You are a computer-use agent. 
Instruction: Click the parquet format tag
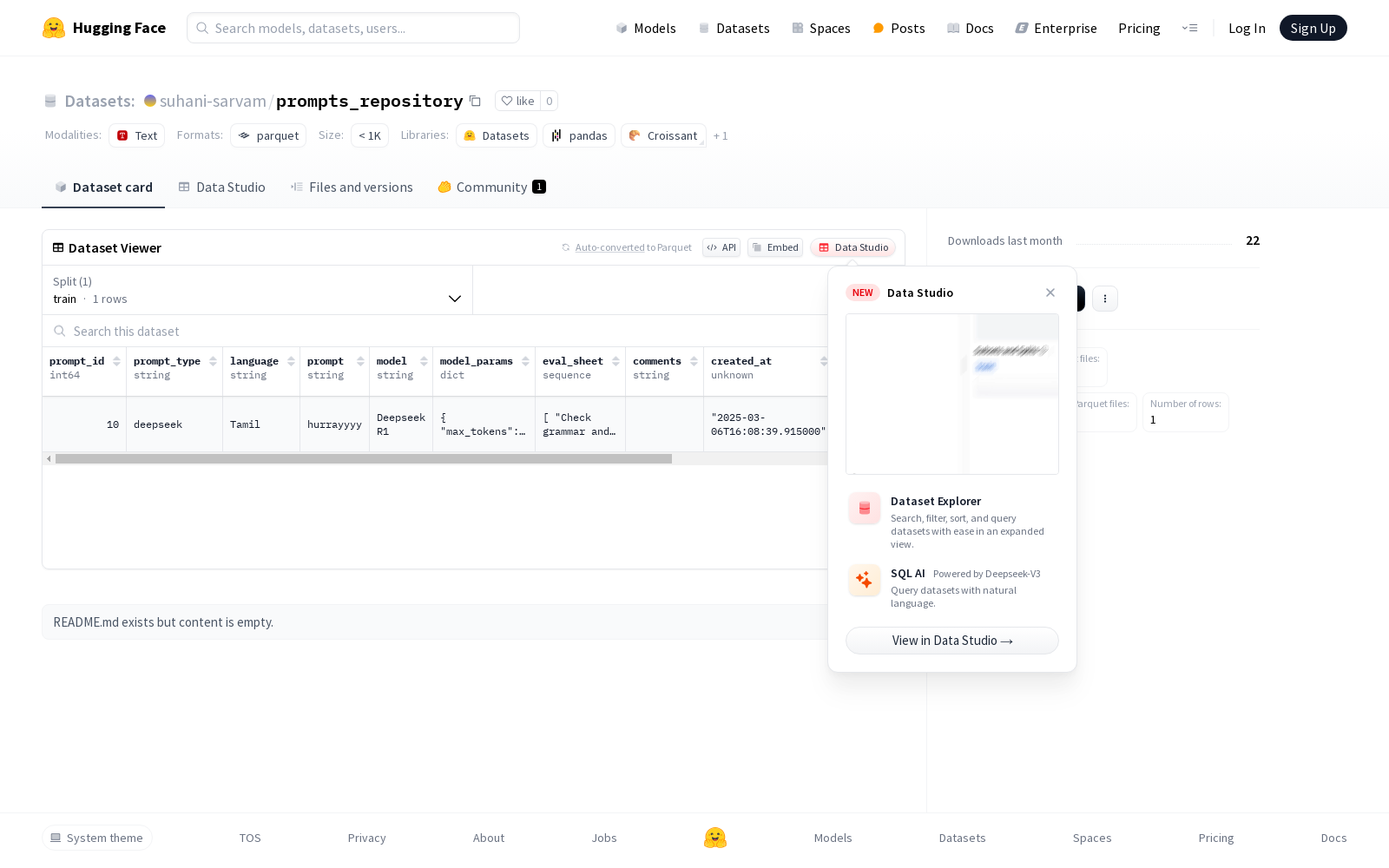pos(268,135)
